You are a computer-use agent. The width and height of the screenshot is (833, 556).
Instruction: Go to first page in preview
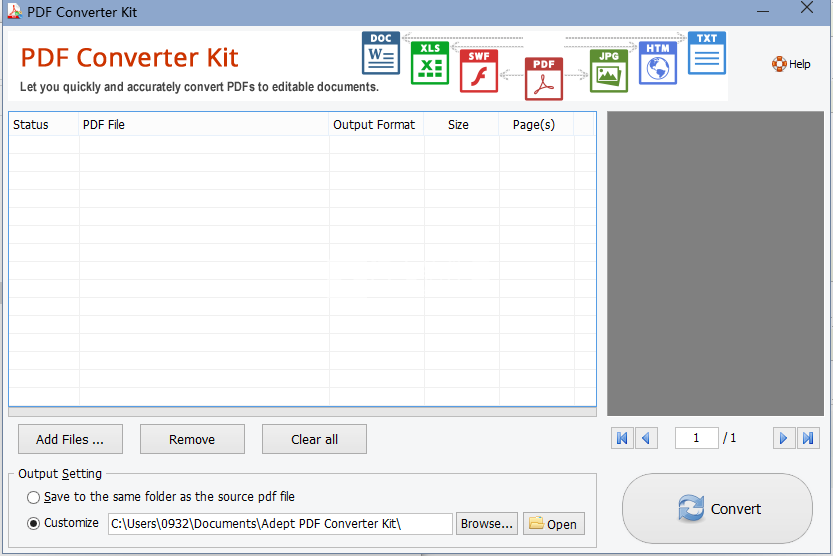click(622, 438)
